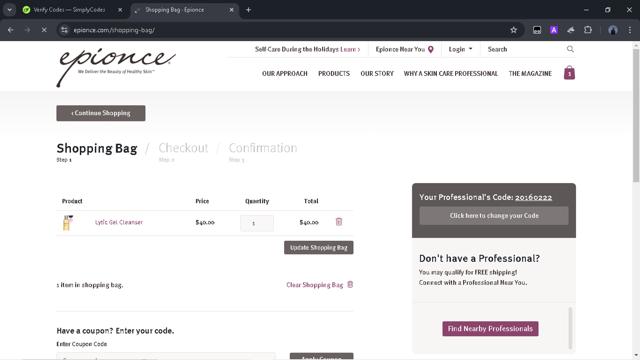This screenshot has height=360, width=640.
Task: Expand the Login dropdown
Action: 460,49
